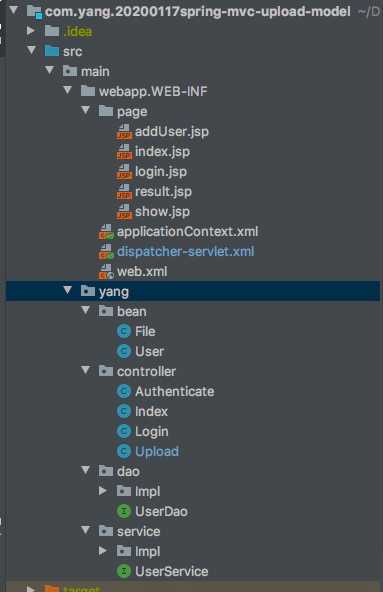Select the Authenticate class name
The height and width of the screenshot is (592, 383).
point(175,392)
